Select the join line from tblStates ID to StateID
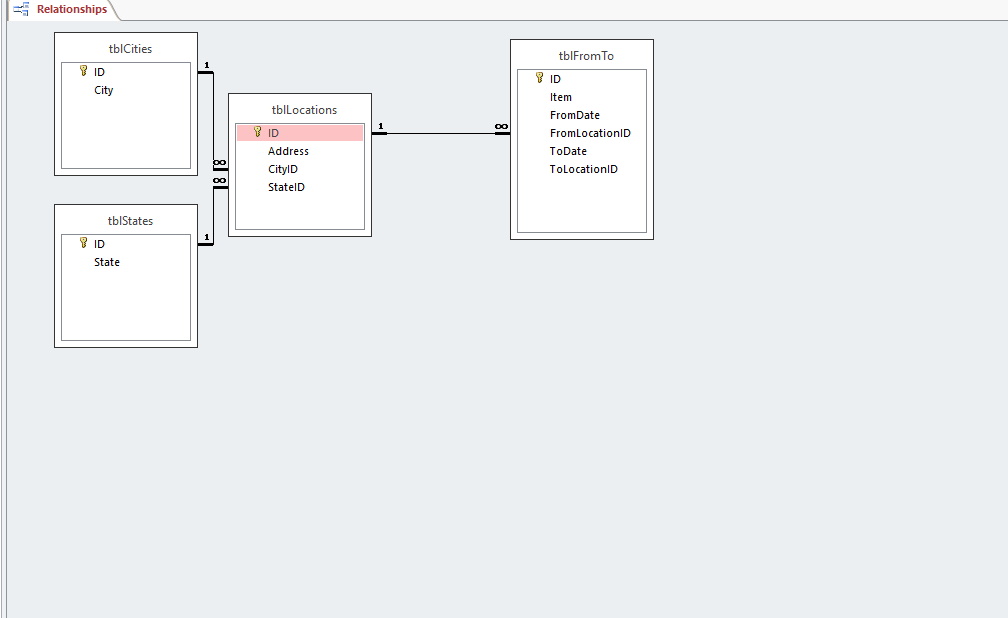The height and width of the screenshot is (618, 1008). 213,215
